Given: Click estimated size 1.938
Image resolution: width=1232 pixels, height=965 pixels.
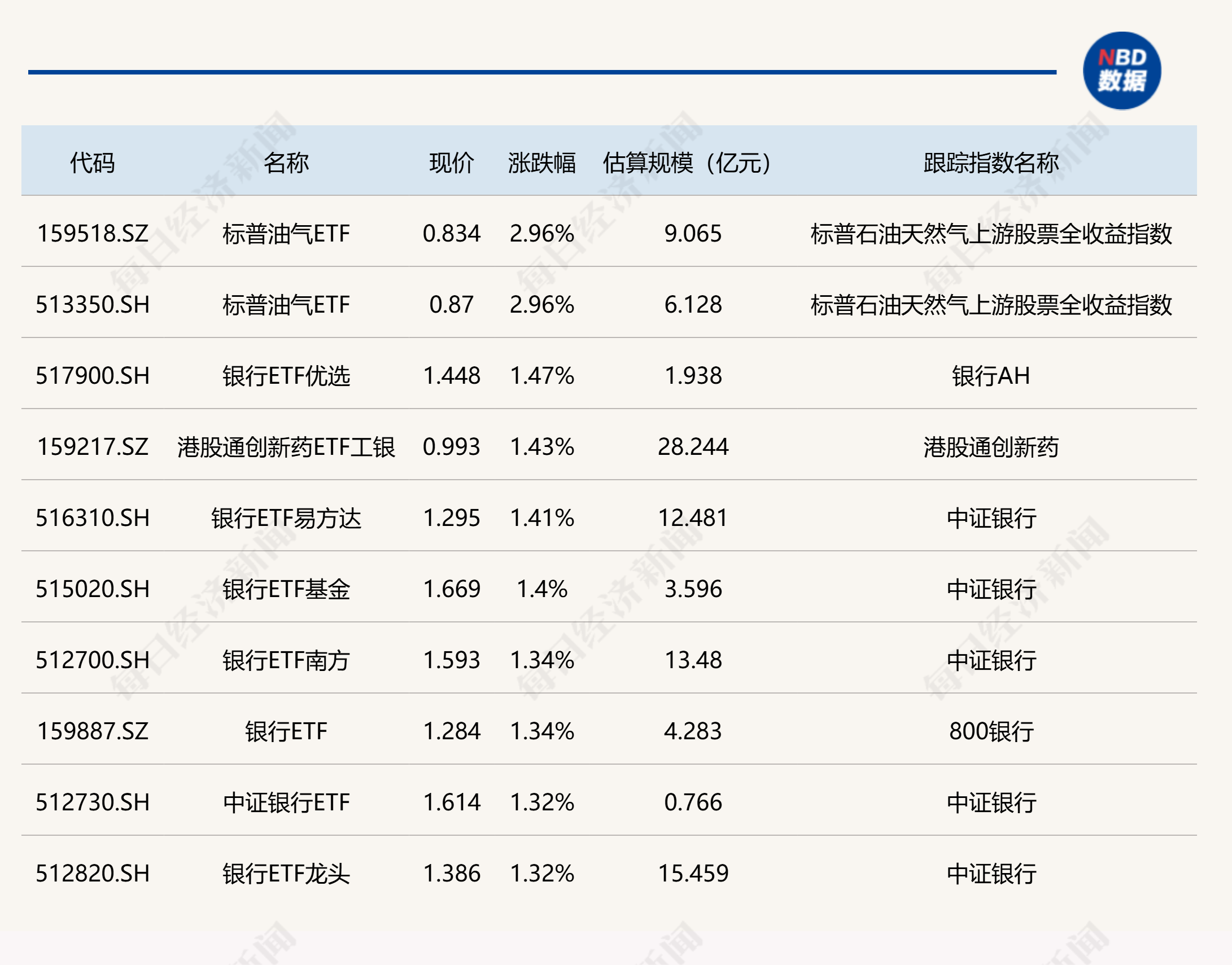Looking at the screenshot, I should coord(693,376).
